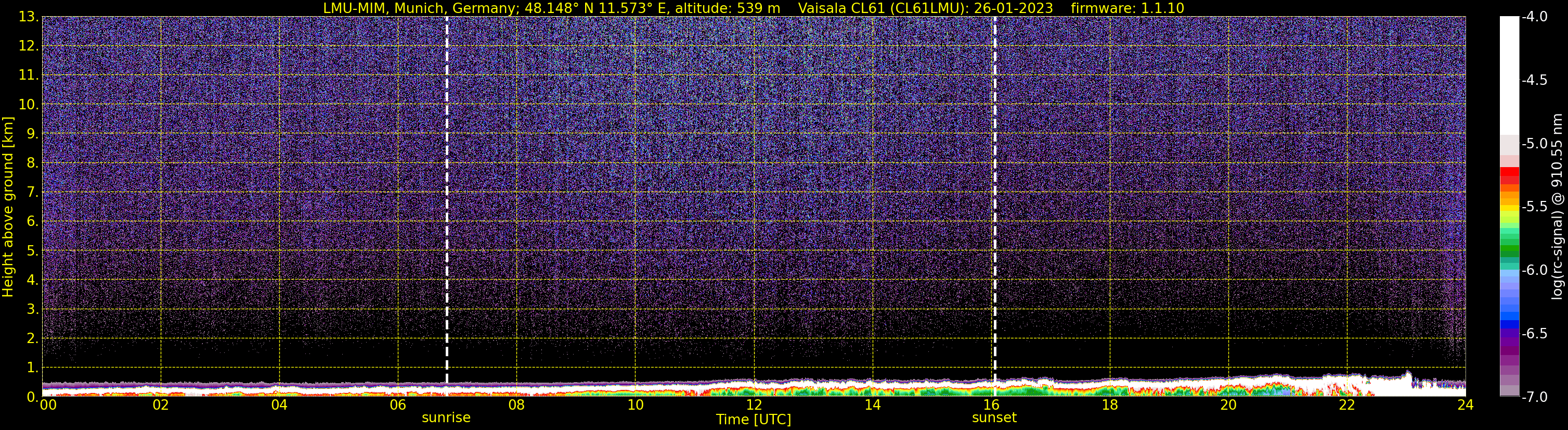This screenshot has height=430, width=1568.
Task: Click the 'Height above ground [km]' axis title
Action: [x=8, y=207]
